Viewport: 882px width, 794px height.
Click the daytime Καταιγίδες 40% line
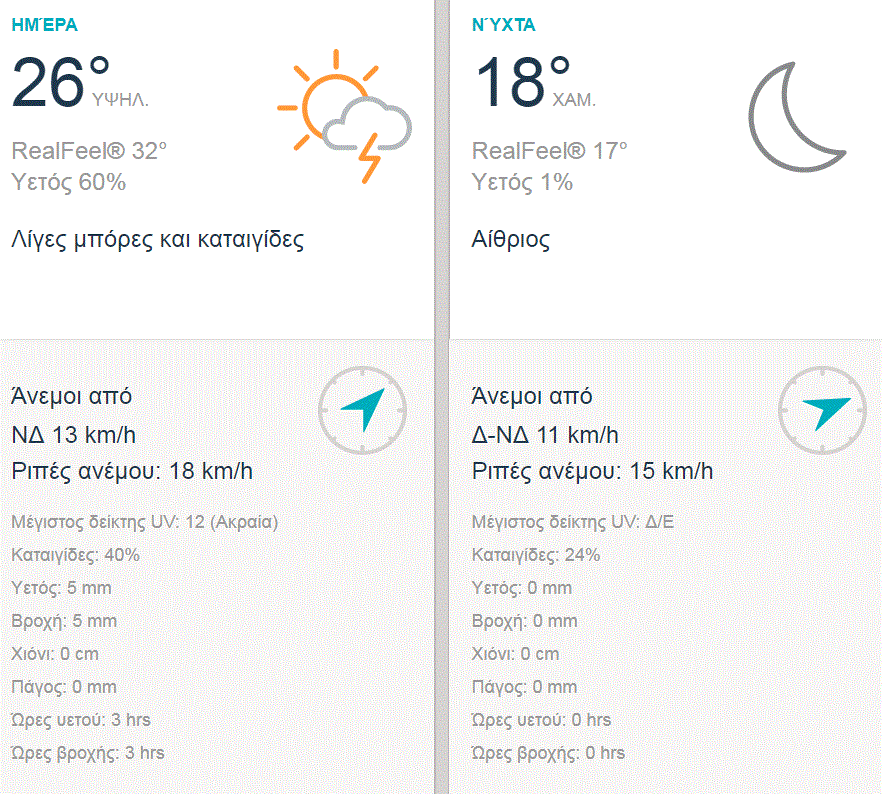[x=75, y=555]
